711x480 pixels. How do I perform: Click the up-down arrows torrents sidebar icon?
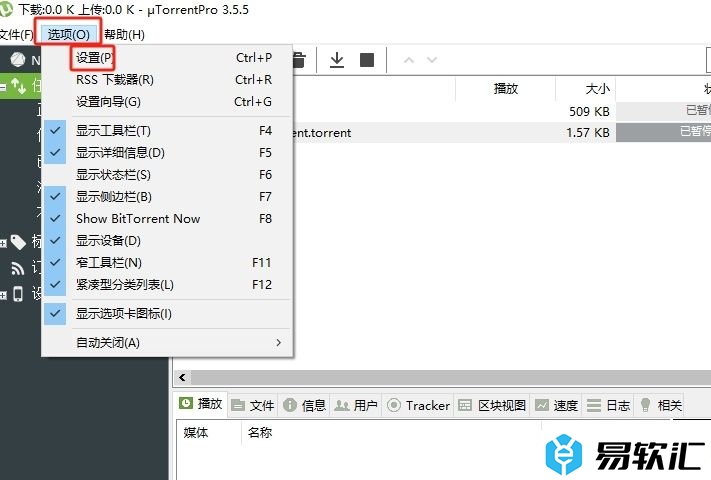19,85
